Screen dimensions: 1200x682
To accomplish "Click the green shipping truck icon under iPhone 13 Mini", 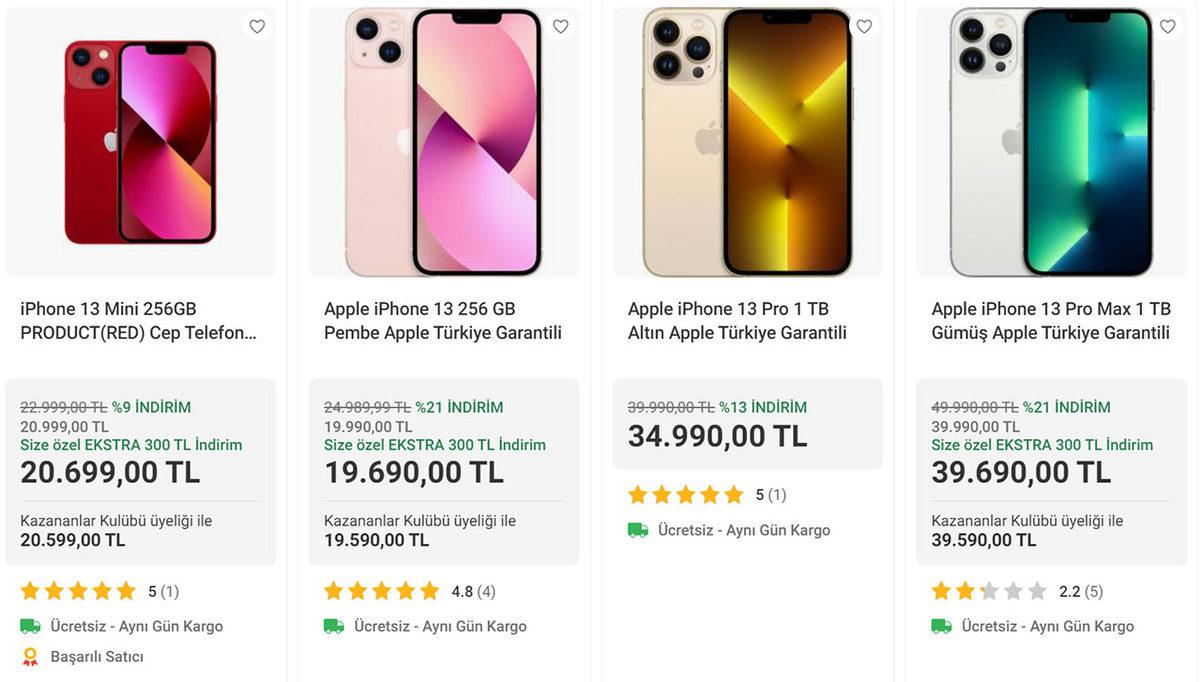I will pos(31,626).
